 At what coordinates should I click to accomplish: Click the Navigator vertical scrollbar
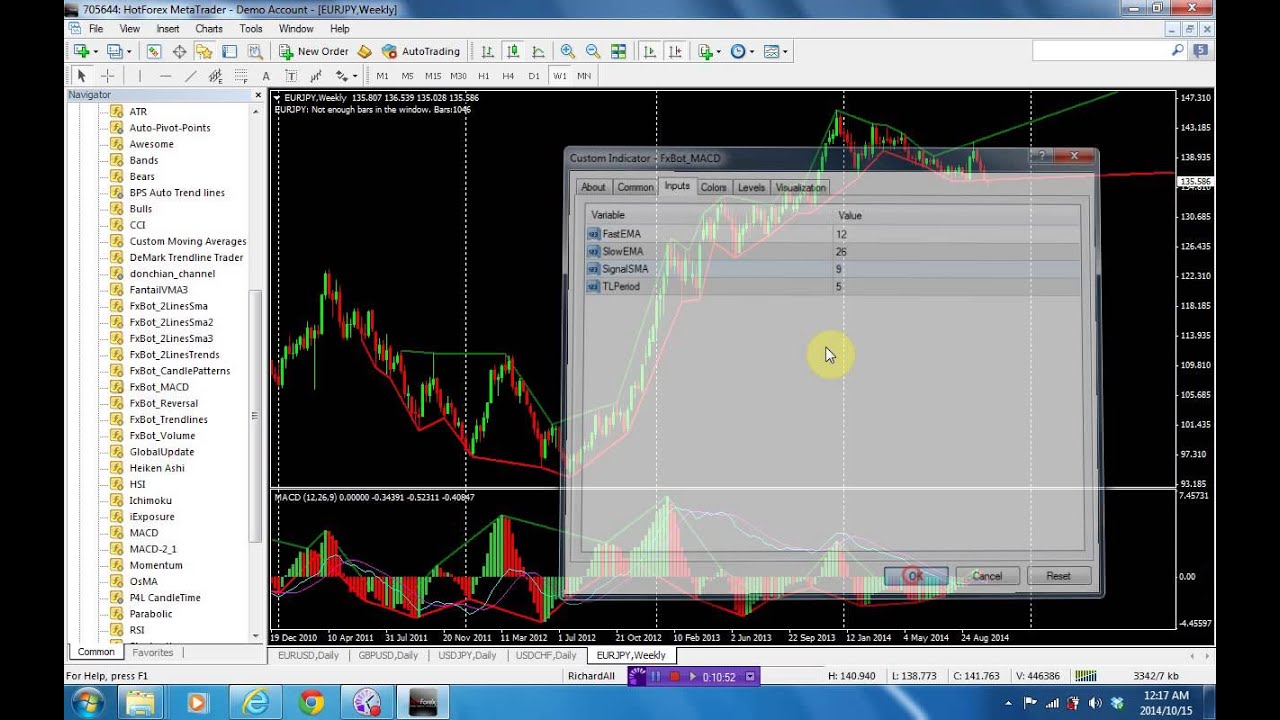click(255, 415)
